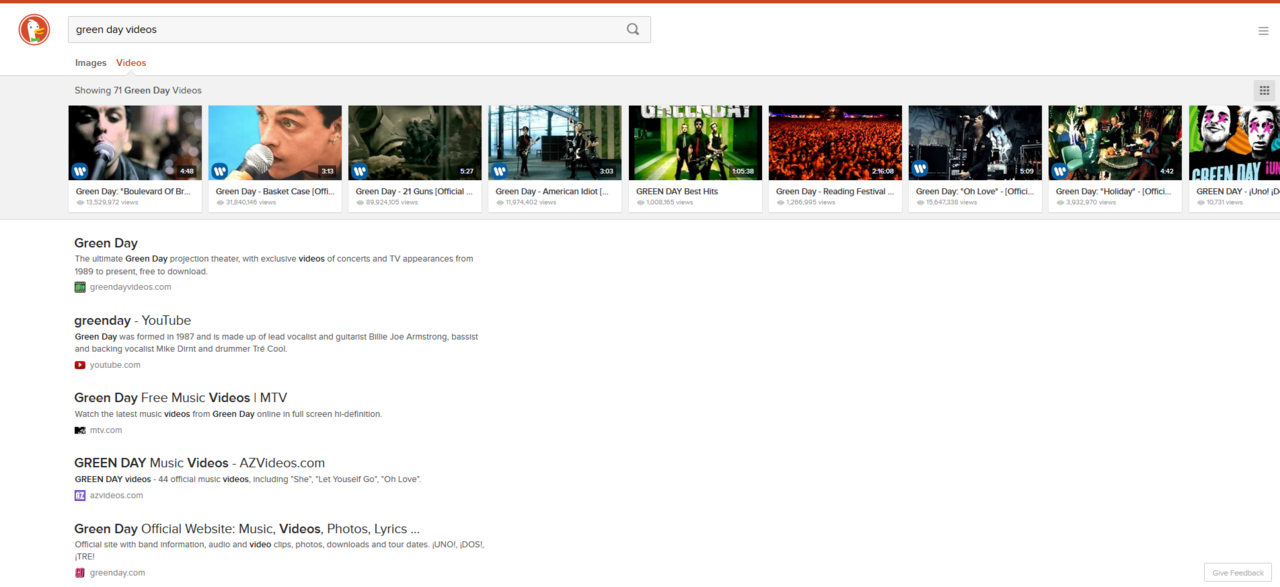Click the azvideos.com URL link
Screen dimensions: 1280x587
(x=116, y=495)
